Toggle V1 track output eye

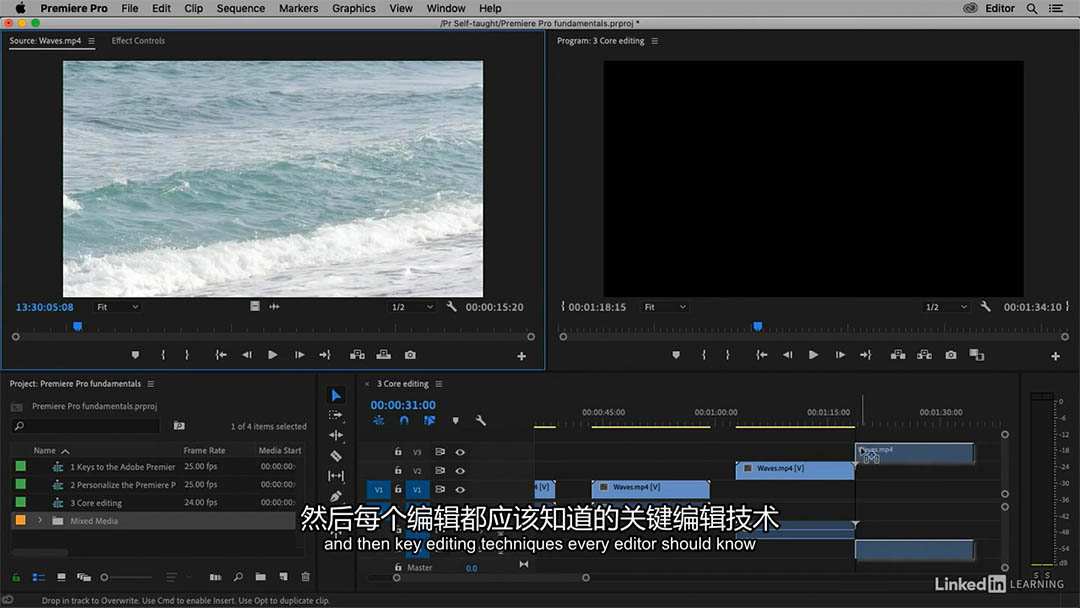[460, 490]
